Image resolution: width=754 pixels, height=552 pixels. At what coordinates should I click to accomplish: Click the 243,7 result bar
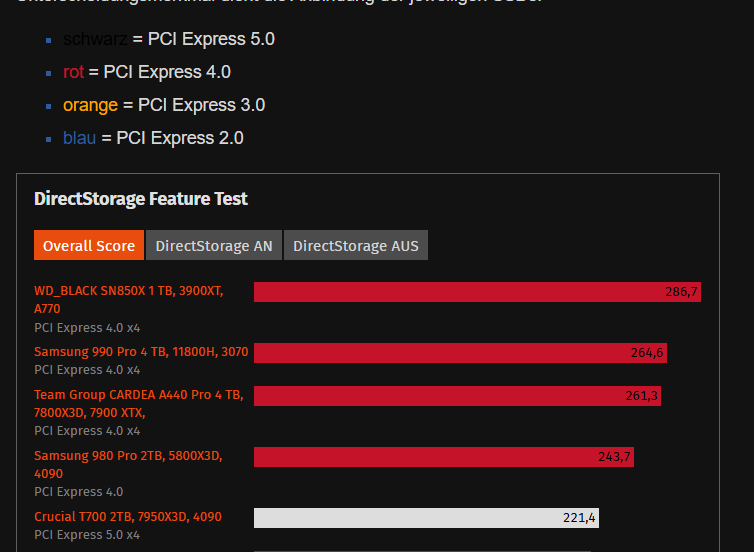coord(443,457)
